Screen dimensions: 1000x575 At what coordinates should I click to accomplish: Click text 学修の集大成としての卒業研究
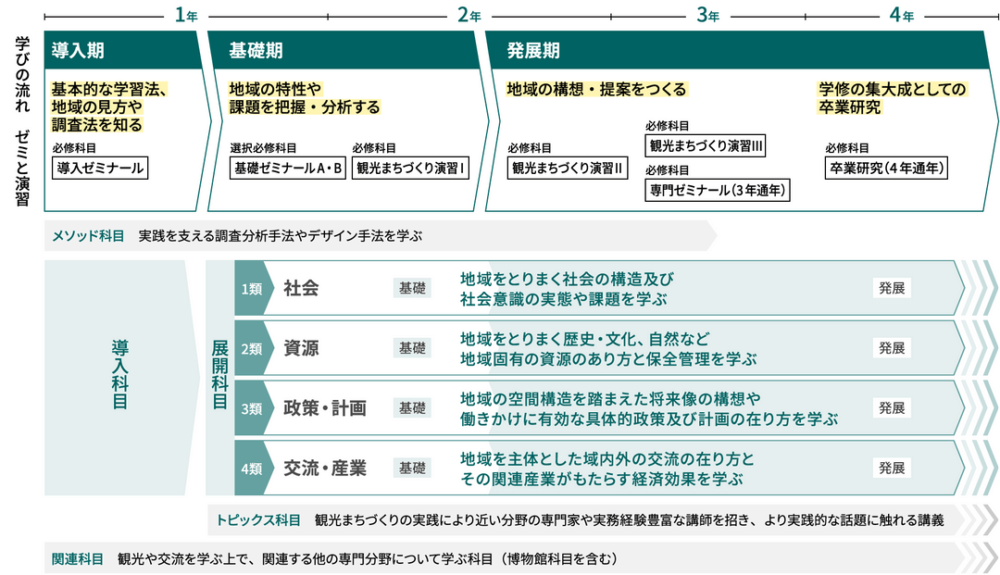(x=892, y=98)
